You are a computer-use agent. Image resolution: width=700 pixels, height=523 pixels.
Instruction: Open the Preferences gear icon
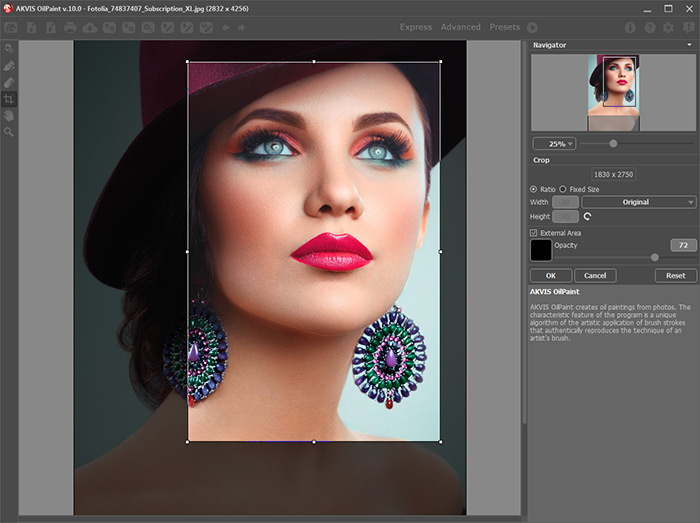point(668,27)
